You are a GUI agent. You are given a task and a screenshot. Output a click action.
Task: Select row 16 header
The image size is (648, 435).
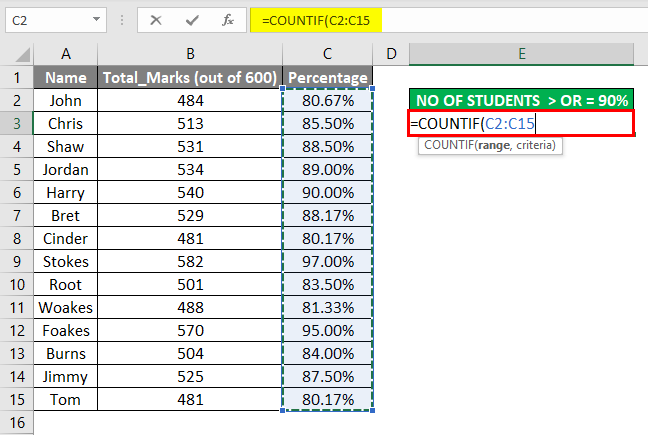17,423
